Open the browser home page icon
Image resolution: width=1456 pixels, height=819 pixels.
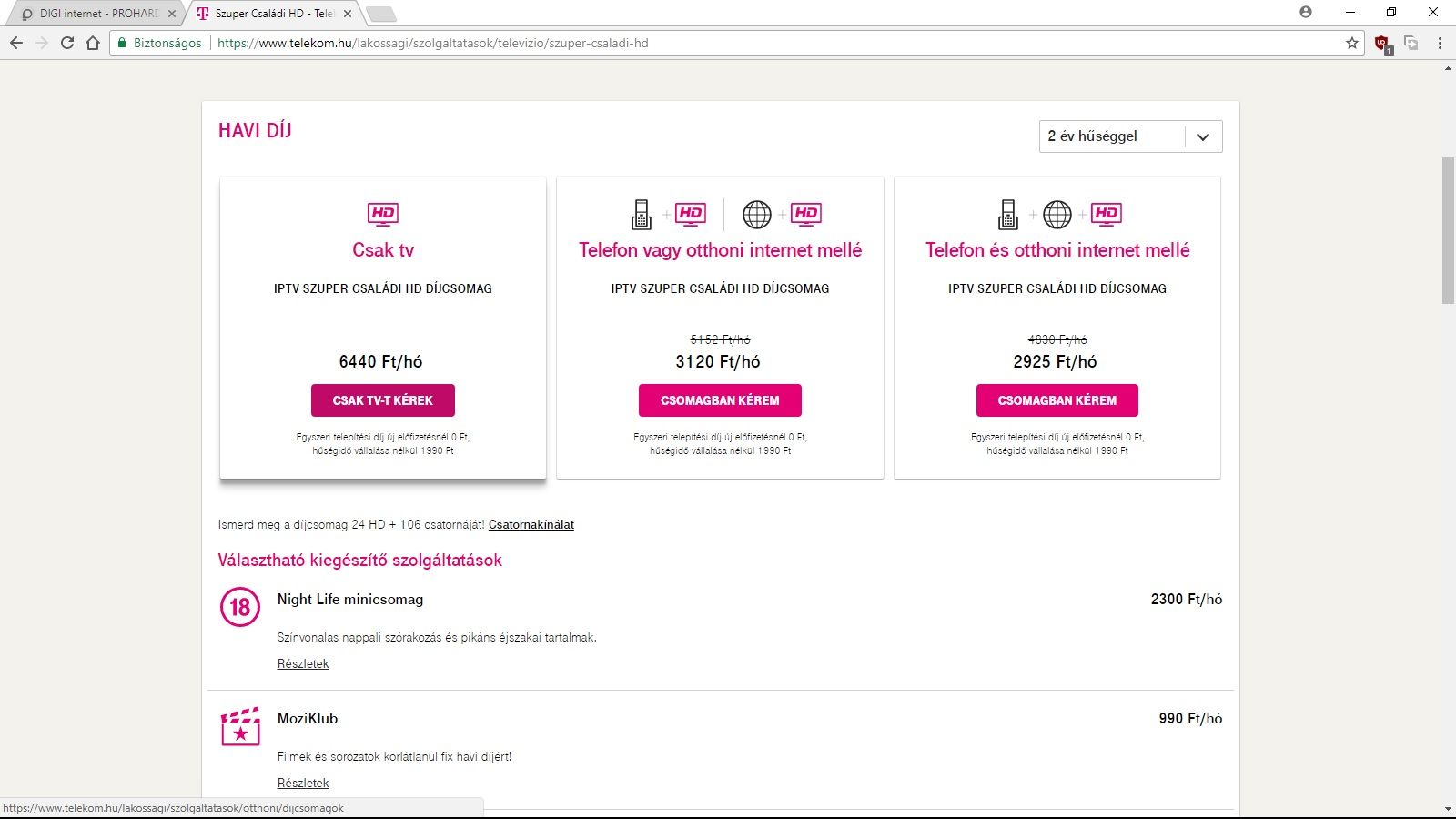(x=93, y=43)
